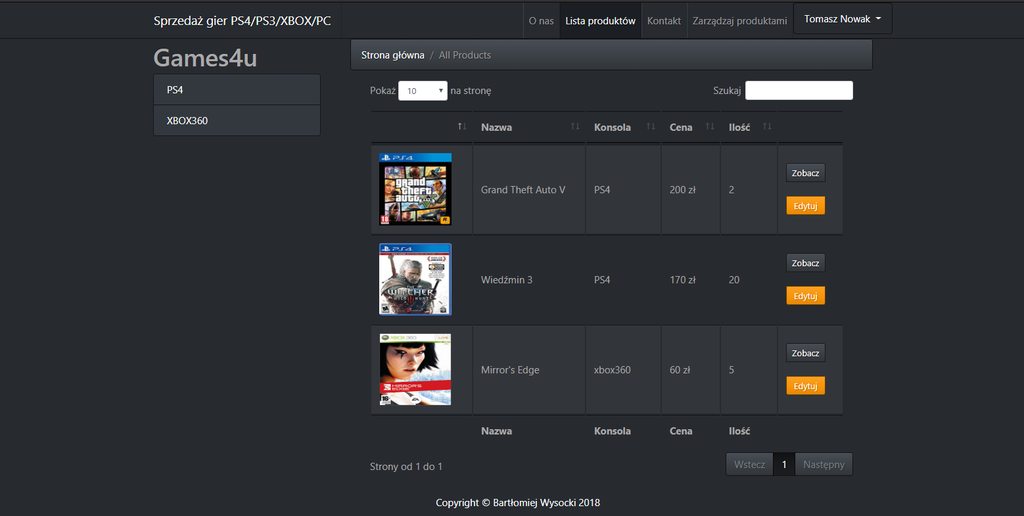
Task: Click Zobacz for Wiedźmin 3
Action: 805,263
